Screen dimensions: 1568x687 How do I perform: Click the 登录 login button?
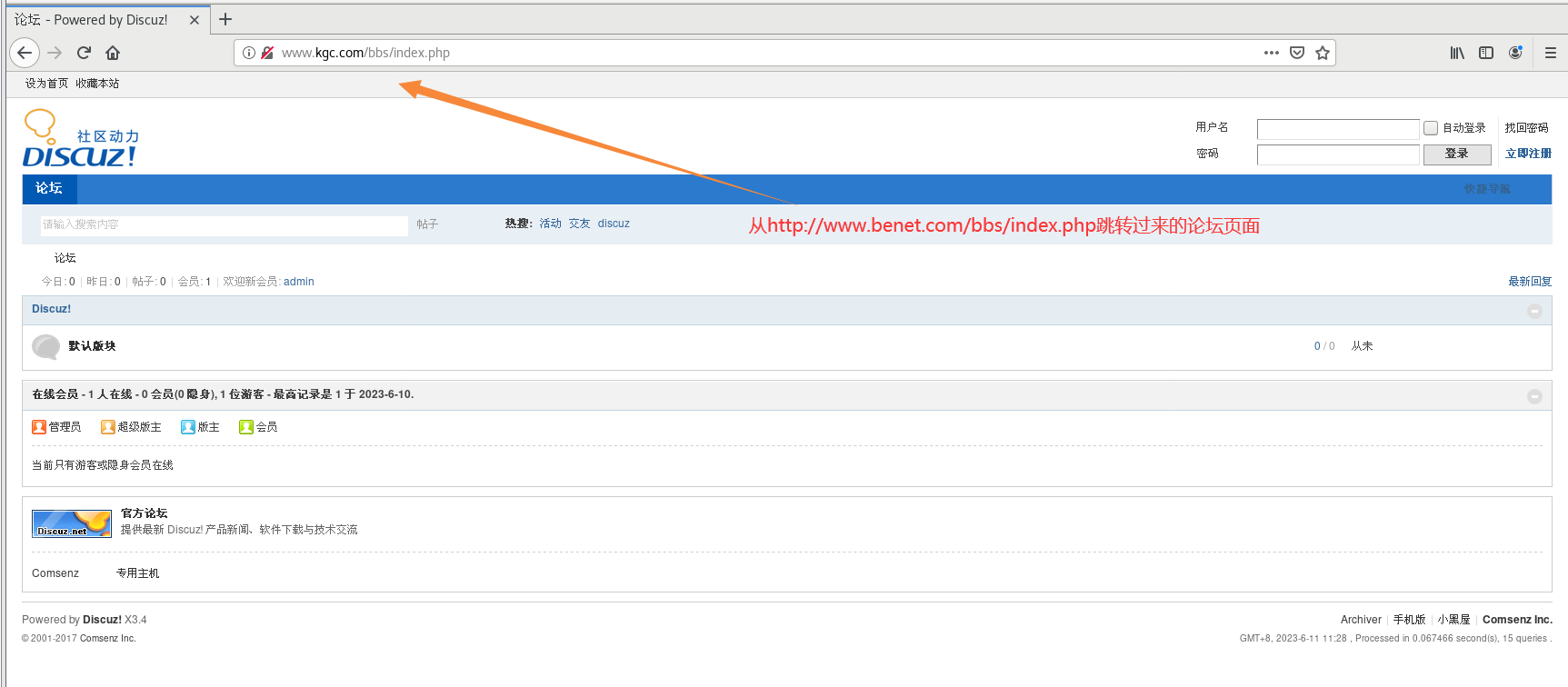click(1457, 154)
